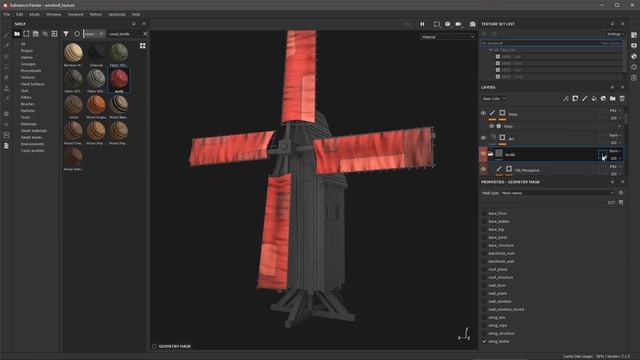Open the Window menu
The width and height of the screenshot is (640, 360).
coord(53,14)
